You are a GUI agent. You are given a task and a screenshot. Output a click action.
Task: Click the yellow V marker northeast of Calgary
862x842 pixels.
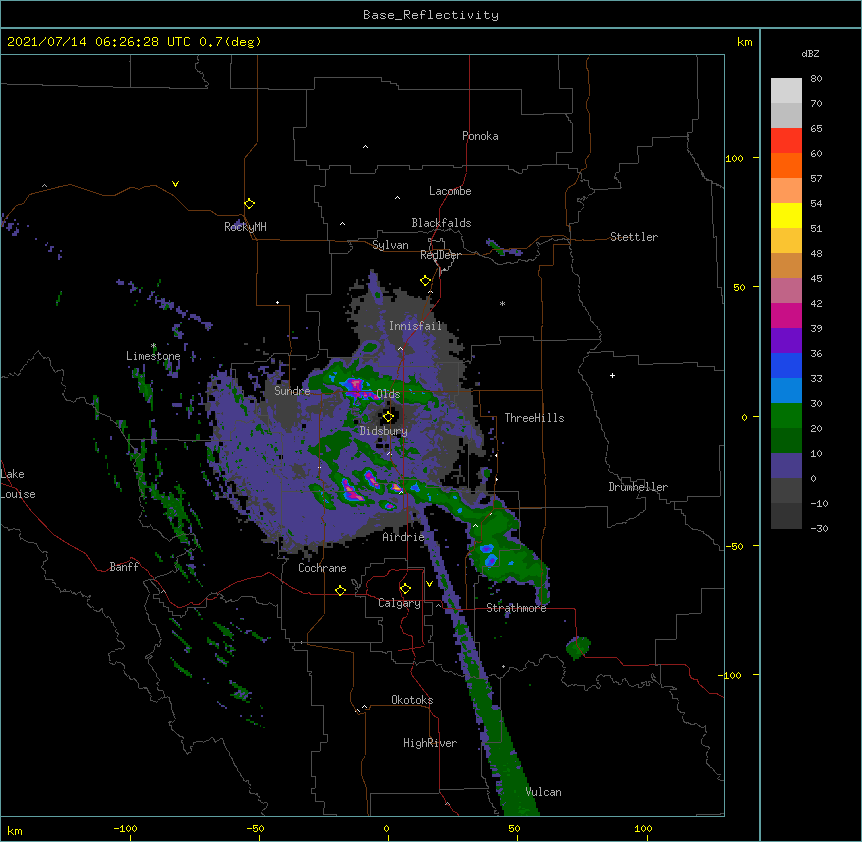[x=429, y=584]
